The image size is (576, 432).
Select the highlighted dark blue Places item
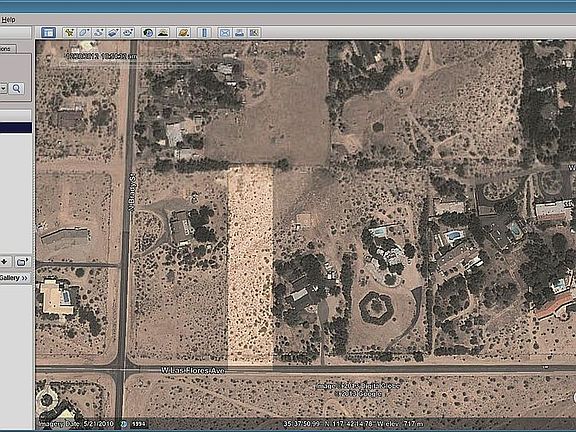point(16,128)
